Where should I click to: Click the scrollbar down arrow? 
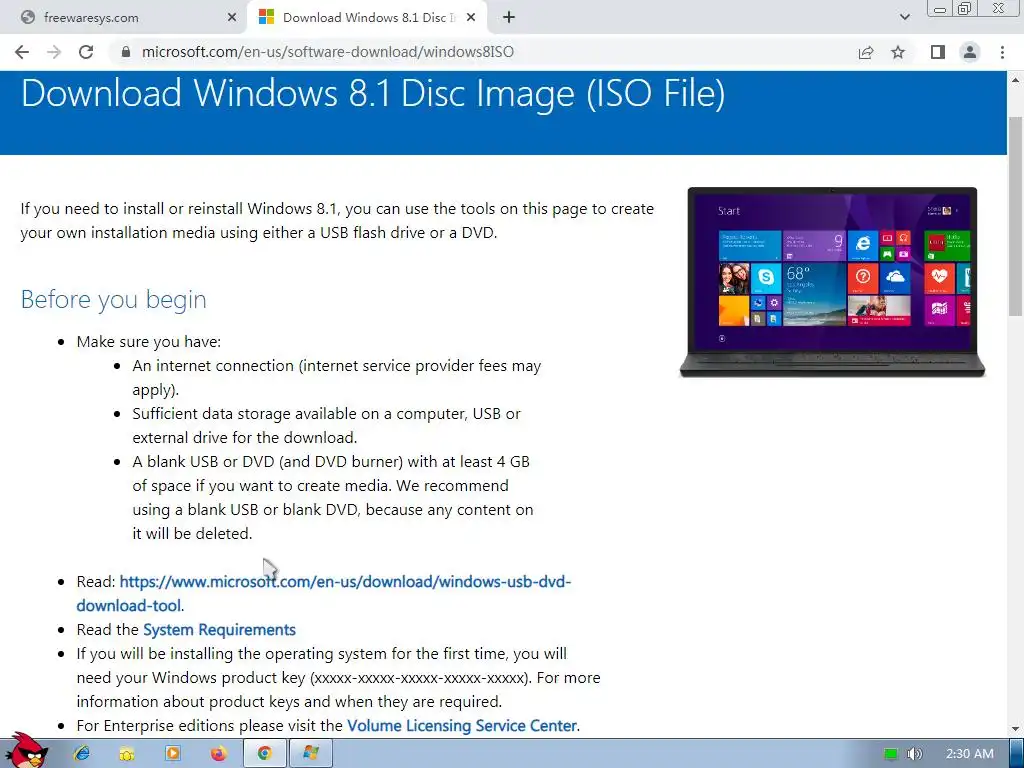tap(1016, 729)
